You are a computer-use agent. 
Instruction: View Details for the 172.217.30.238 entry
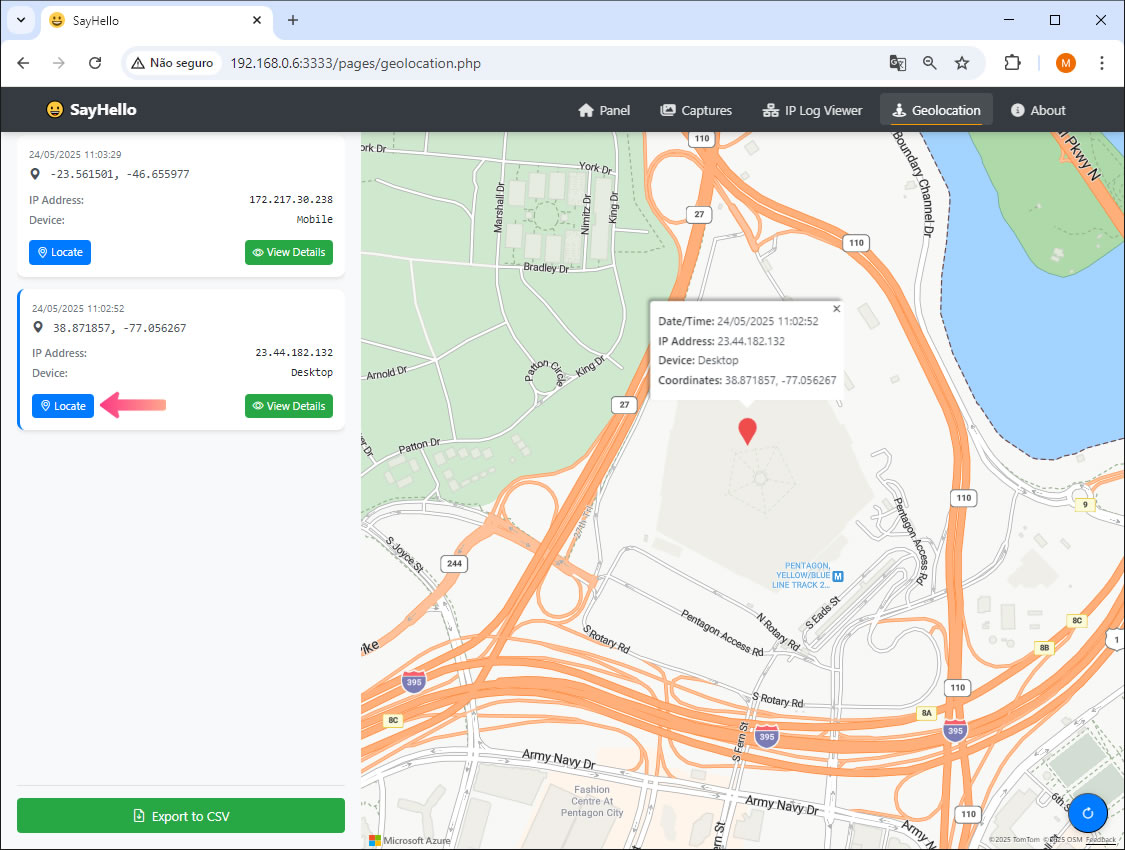[x=288, y=252]
